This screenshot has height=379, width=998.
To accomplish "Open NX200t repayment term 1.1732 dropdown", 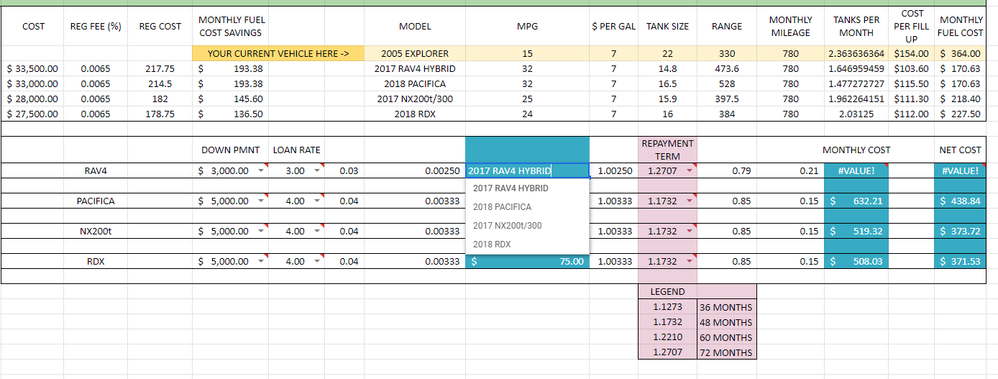I will click(689, 231).
